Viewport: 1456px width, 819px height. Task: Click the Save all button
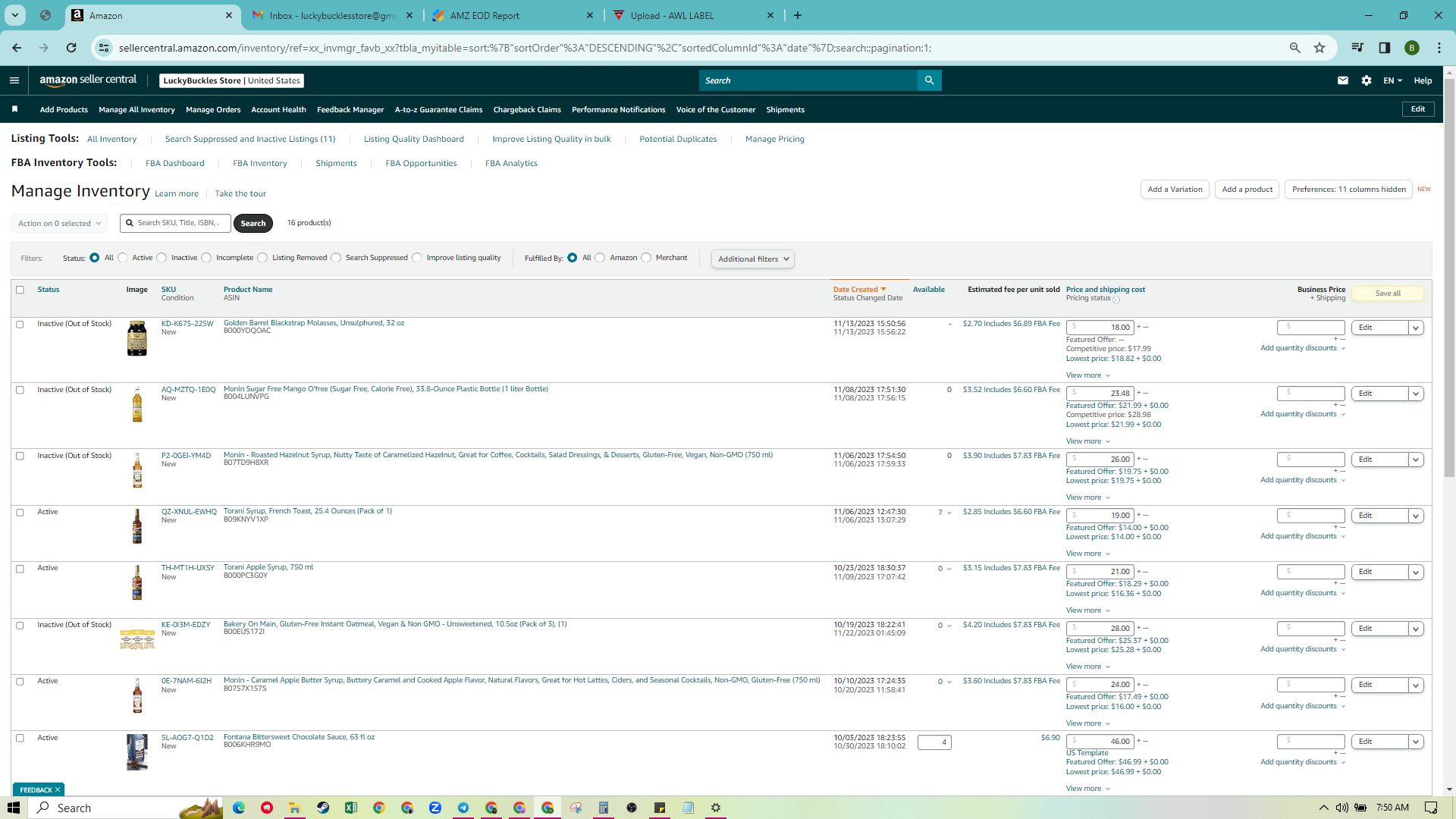click(x=1388, y=293)
